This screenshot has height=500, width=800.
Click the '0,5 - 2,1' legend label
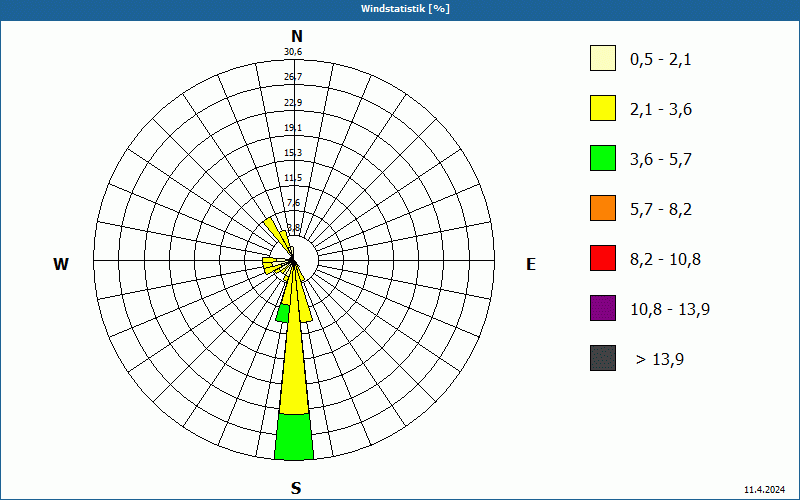[661, 60]
